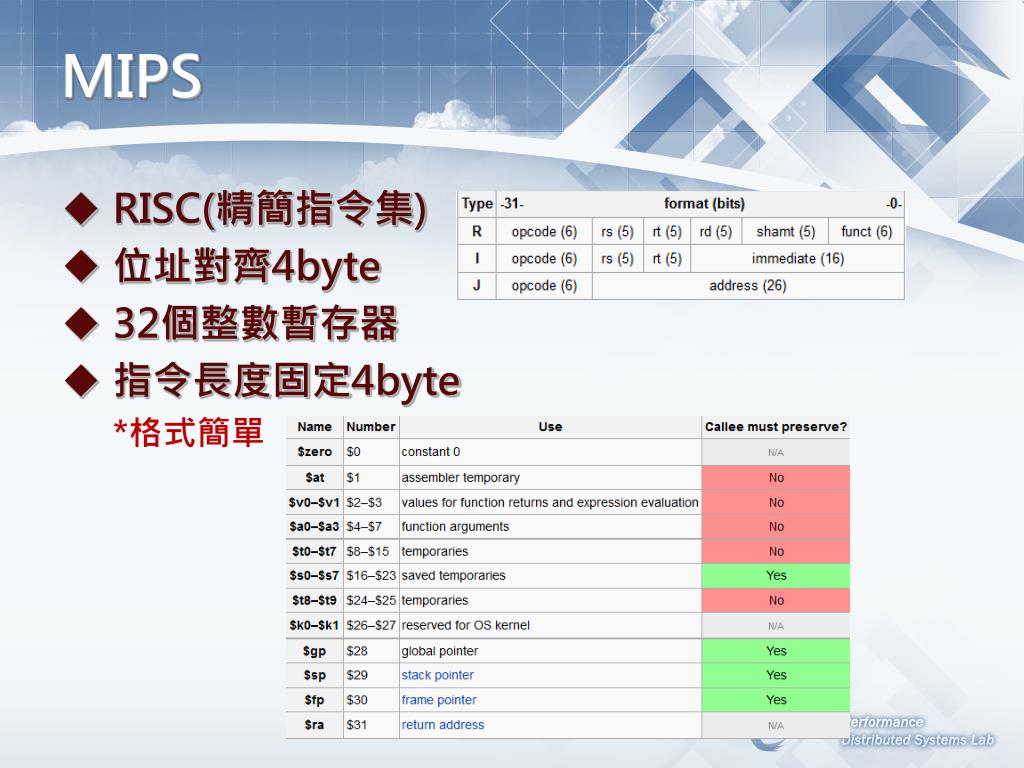Select the '$k0–$k1' register name

click(x=314, y=626)
